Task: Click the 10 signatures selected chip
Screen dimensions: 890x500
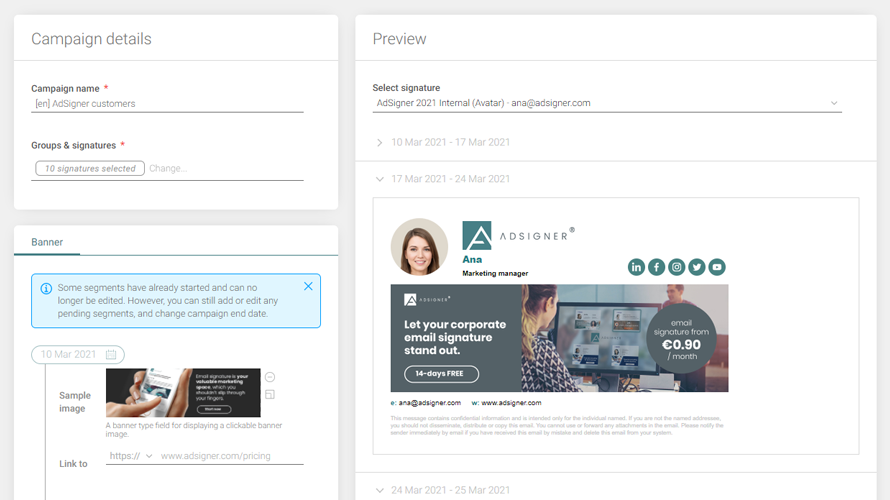Action: point(90,169)
